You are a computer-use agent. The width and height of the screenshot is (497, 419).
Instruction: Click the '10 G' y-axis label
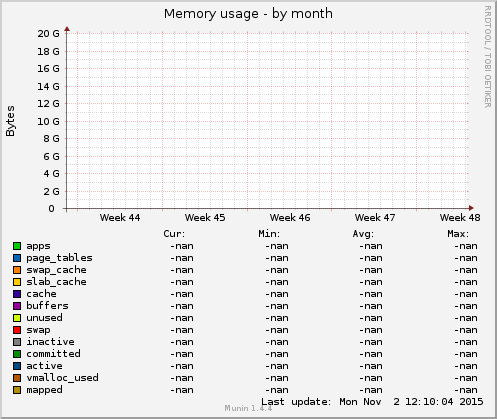click(x=48, y=121)
